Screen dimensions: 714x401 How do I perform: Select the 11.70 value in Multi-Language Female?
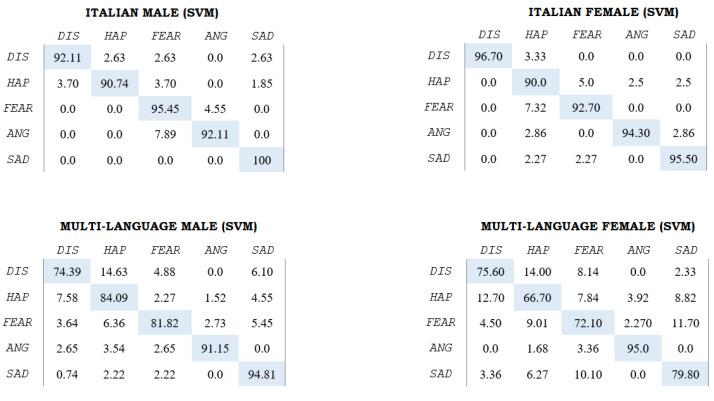pyautogui.click(x=685, y=322)
